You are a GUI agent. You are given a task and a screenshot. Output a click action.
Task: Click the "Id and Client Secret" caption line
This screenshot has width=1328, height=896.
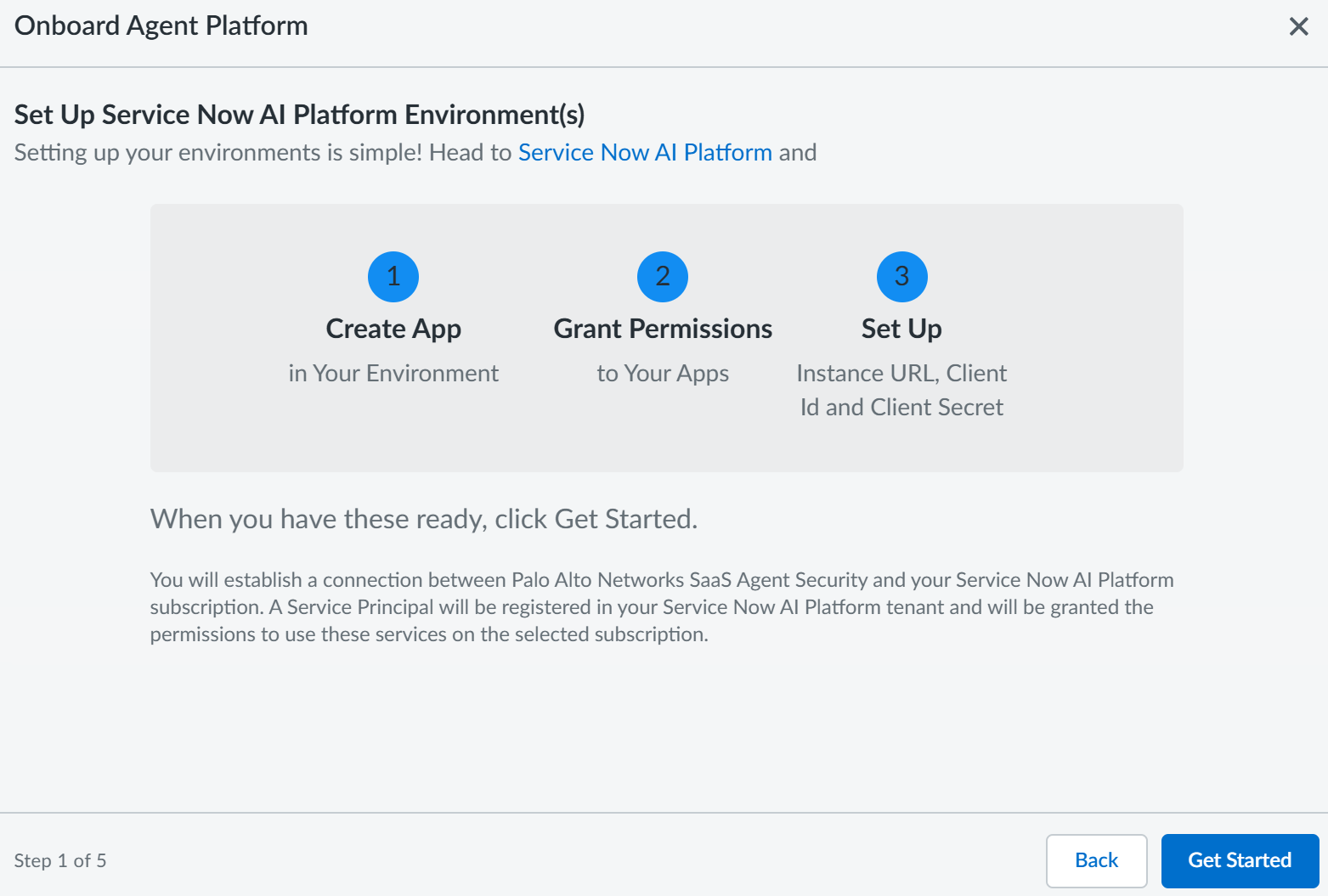(x=901, y=408)
